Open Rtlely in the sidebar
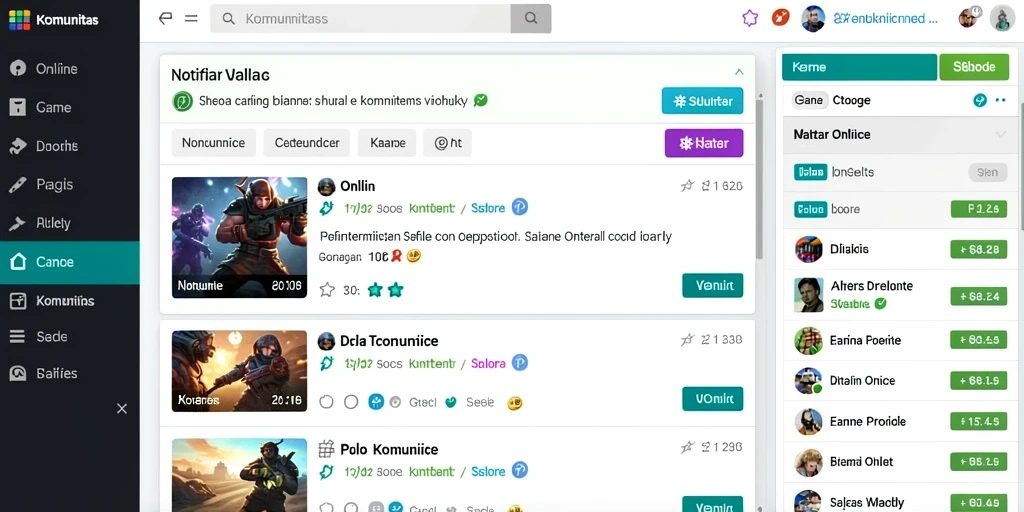 click(69, 223)
